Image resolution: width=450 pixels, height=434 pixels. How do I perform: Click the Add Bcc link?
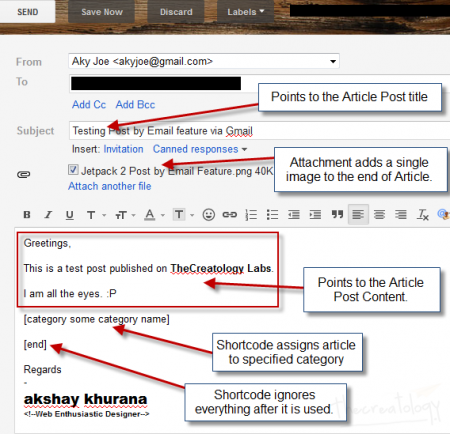click(135, 105)
